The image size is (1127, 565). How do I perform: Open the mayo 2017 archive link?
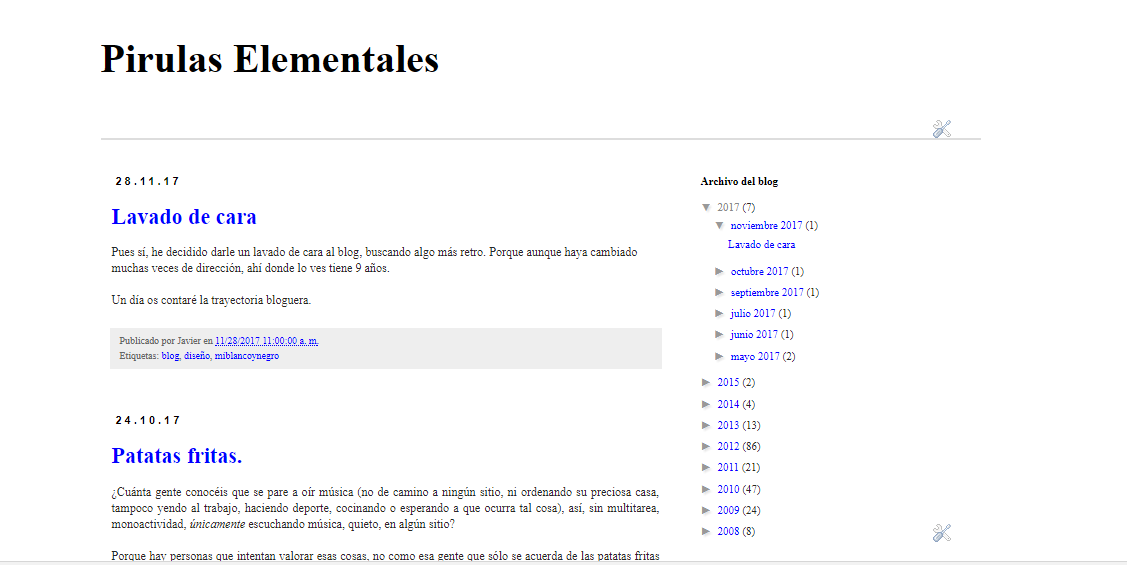[755, 357]
